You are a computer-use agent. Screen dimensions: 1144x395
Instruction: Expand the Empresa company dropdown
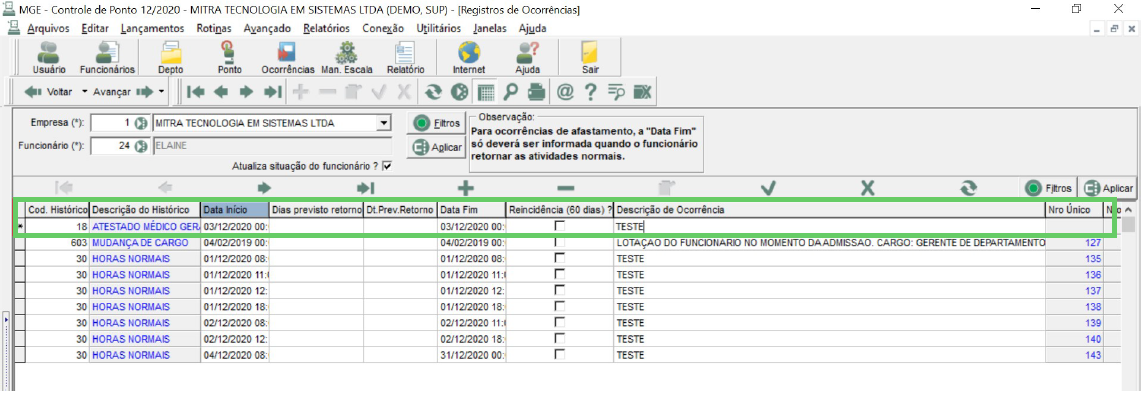click(x=384, y=123)
